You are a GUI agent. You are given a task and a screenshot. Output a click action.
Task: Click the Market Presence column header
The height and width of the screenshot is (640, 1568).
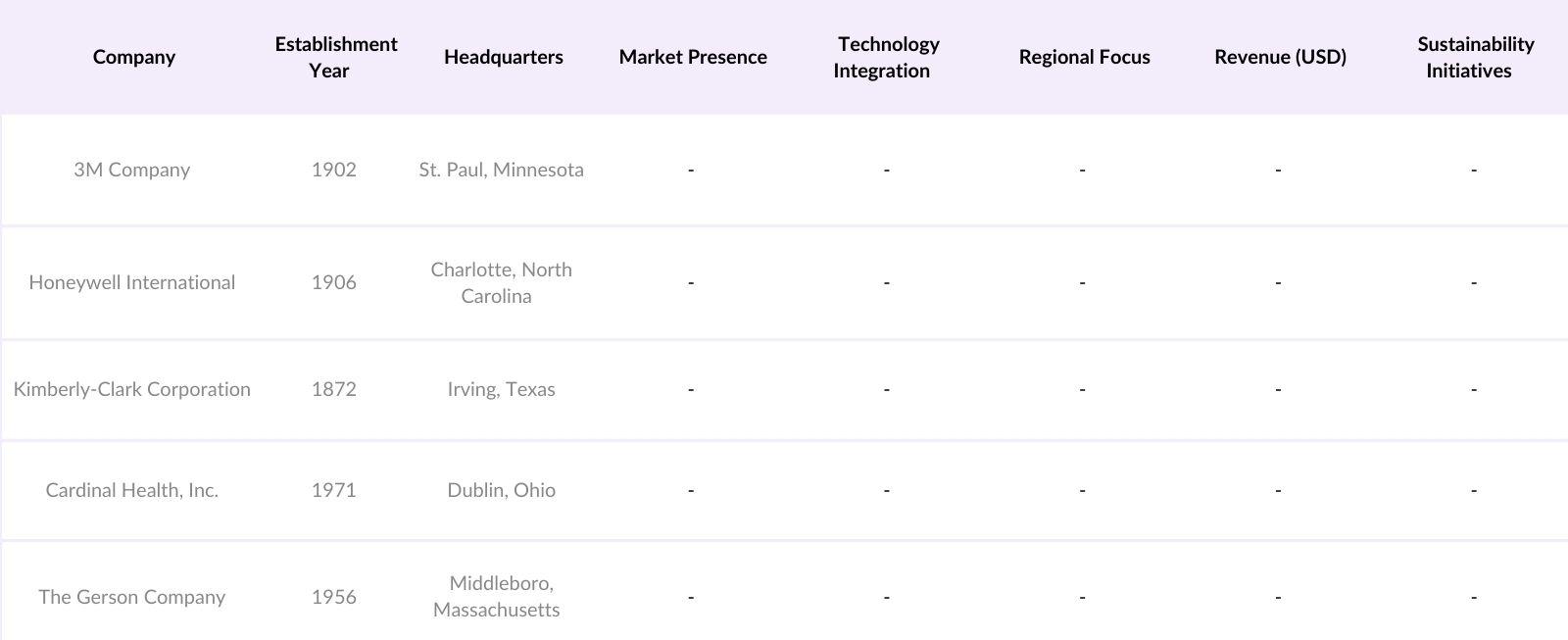[x=693, y=57]
